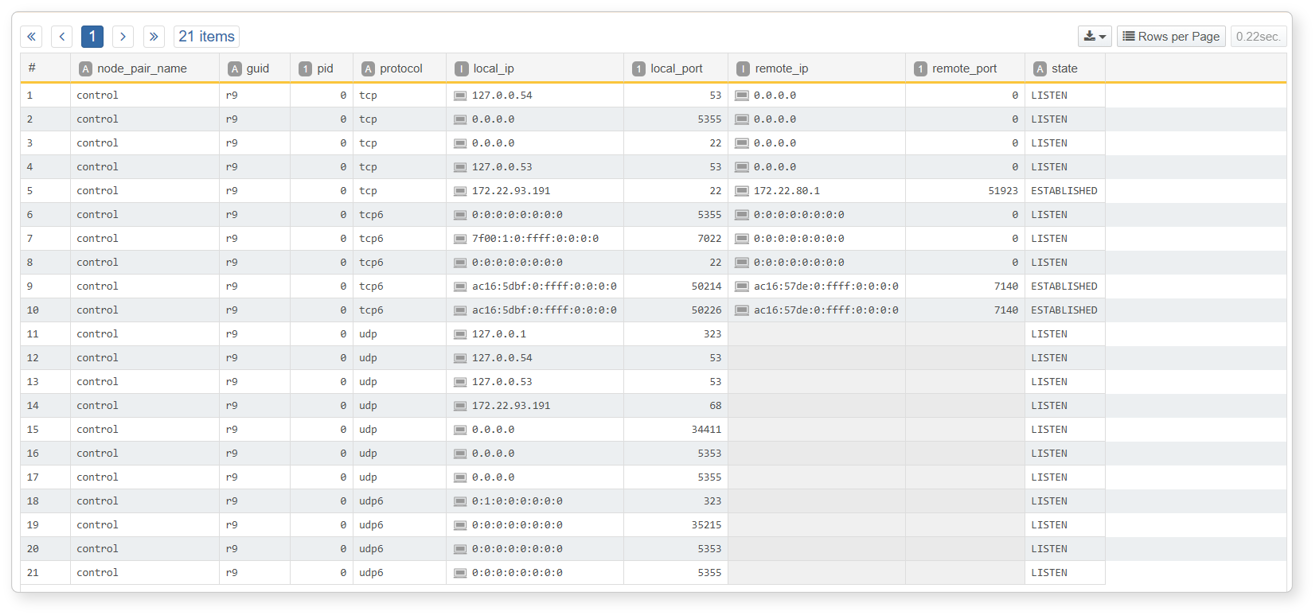
Task: Sort by remote_ip column header
Action: pyautogui.click(x=781, y=69)
